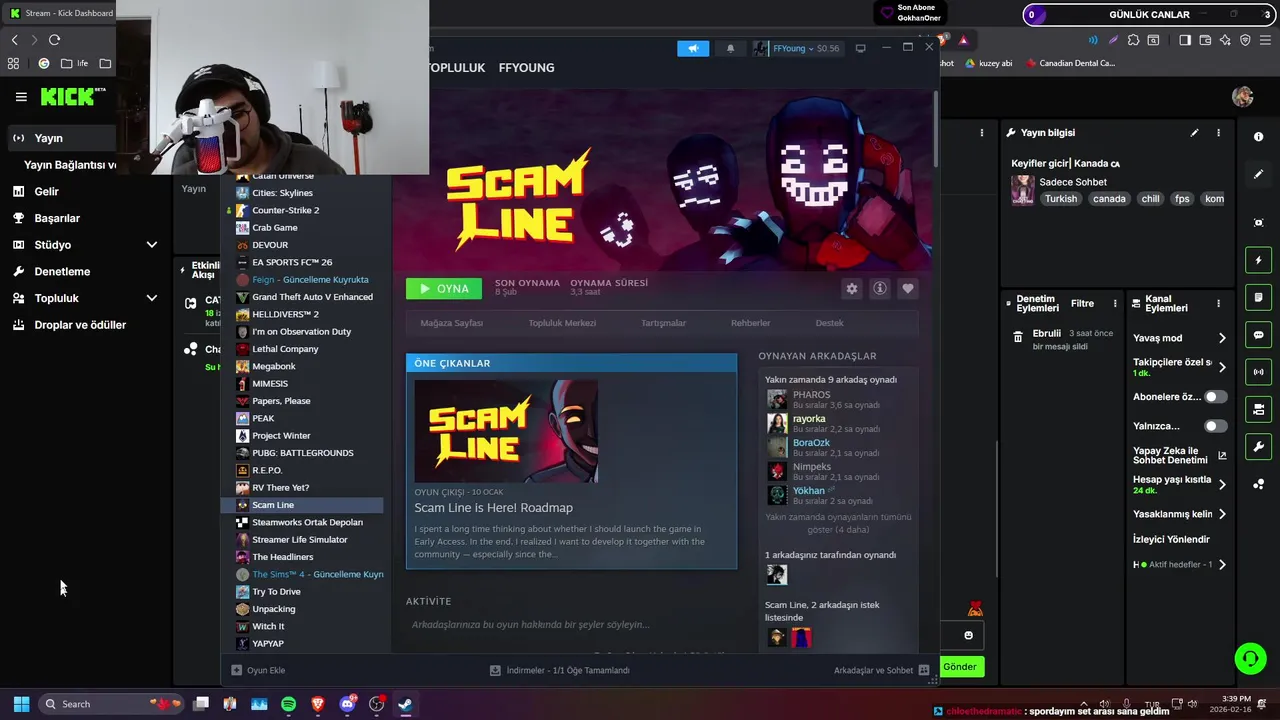Open Destek tab
Image resolution: width=1280 pixels, height=720 pixels.
coord(829,323)
